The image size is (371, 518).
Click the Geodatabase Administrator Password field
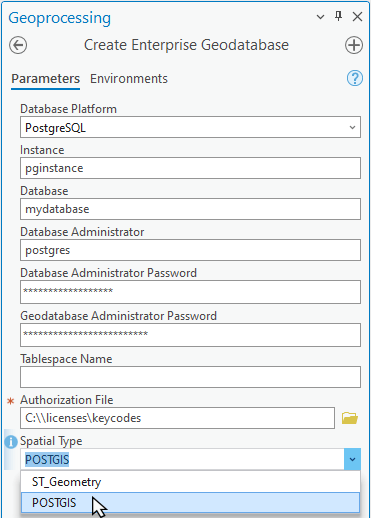pyautogui.click(x=190, y=335)
